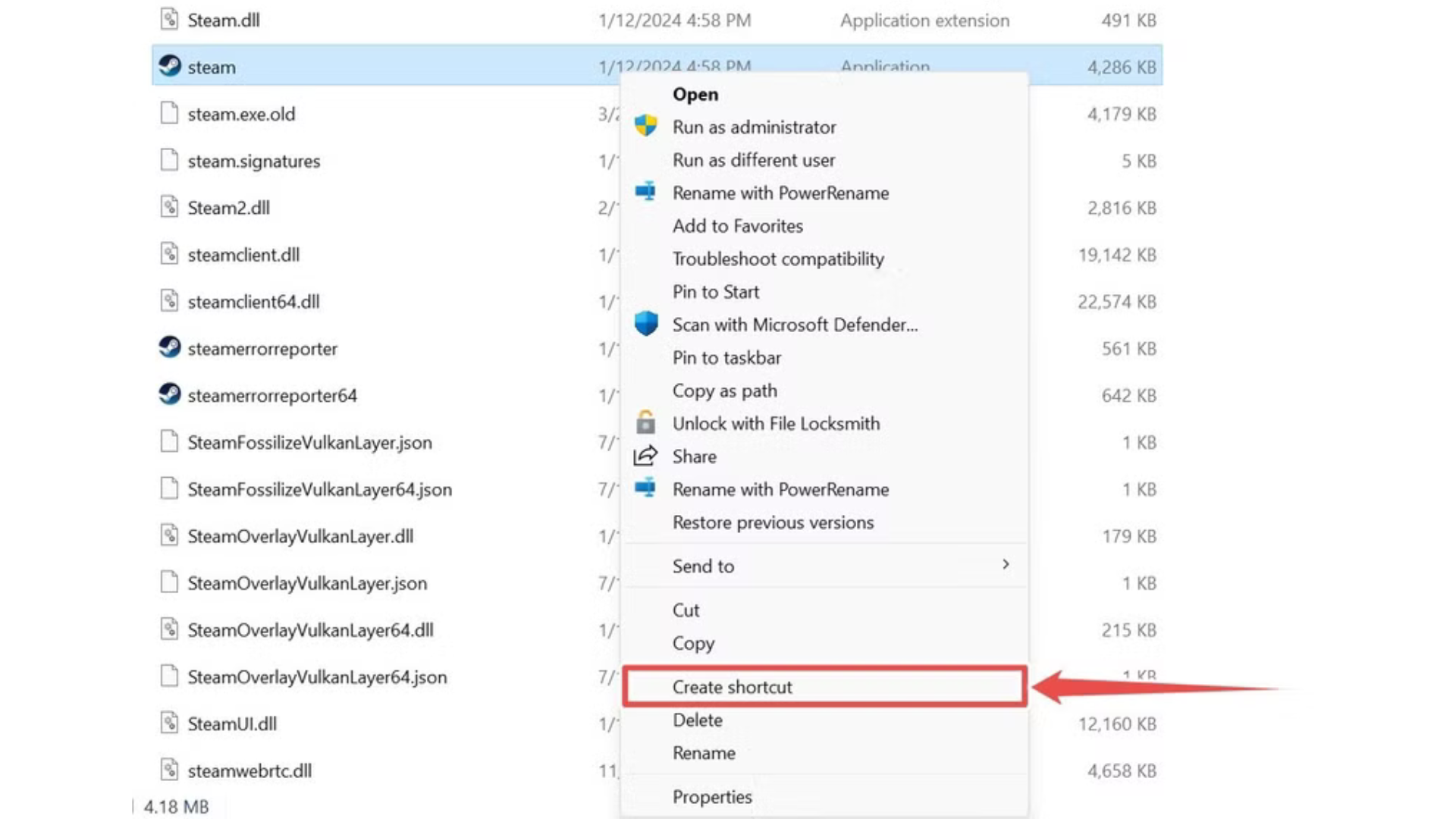Click the Share arrow icon in the menu
The width and height of the screenshot is (1456, 819).
pyautogui.click(x=646, y=456)
